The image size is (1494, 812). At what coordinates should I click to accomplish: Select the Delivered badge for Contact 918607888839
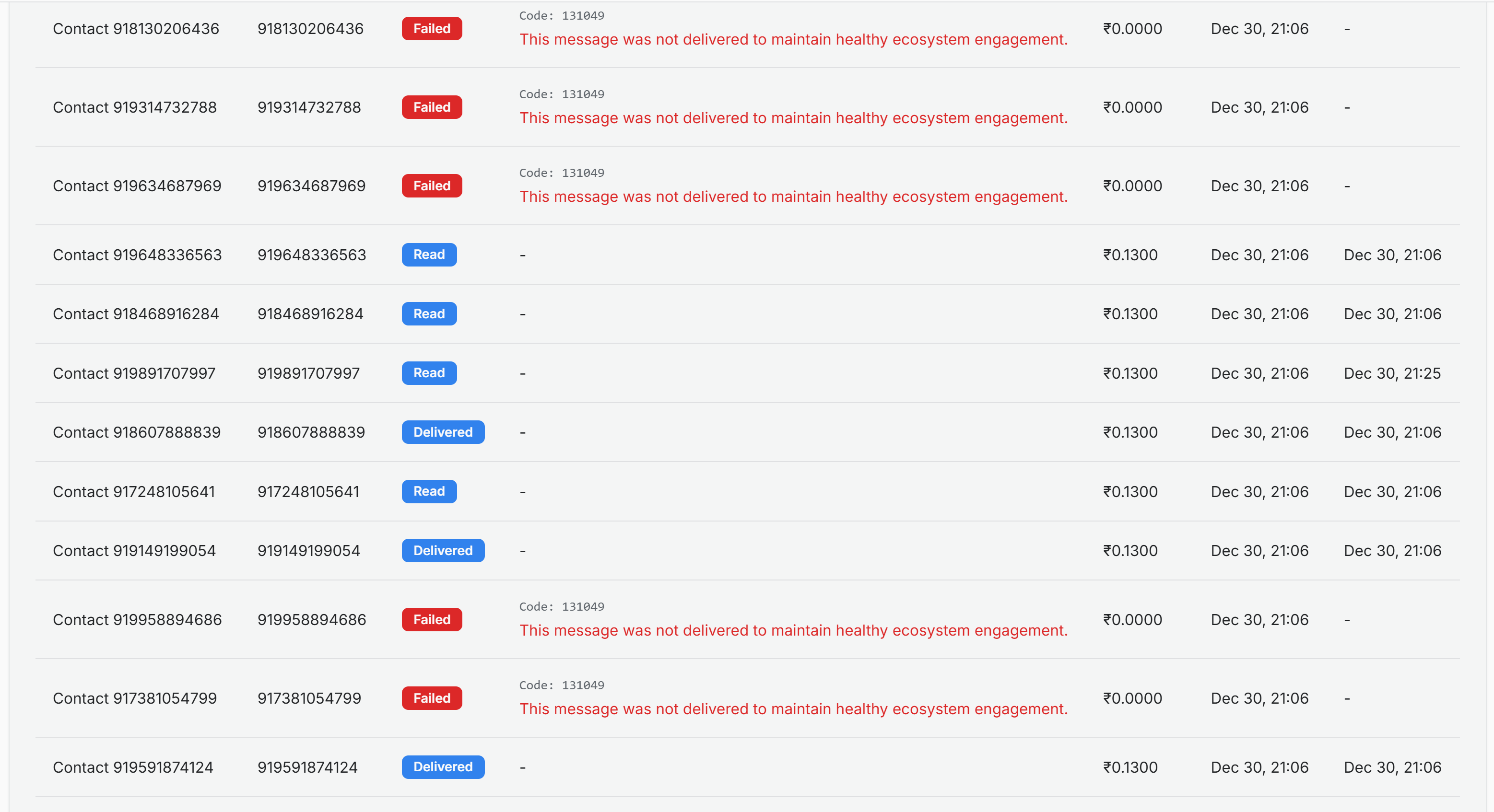[443, 432]
